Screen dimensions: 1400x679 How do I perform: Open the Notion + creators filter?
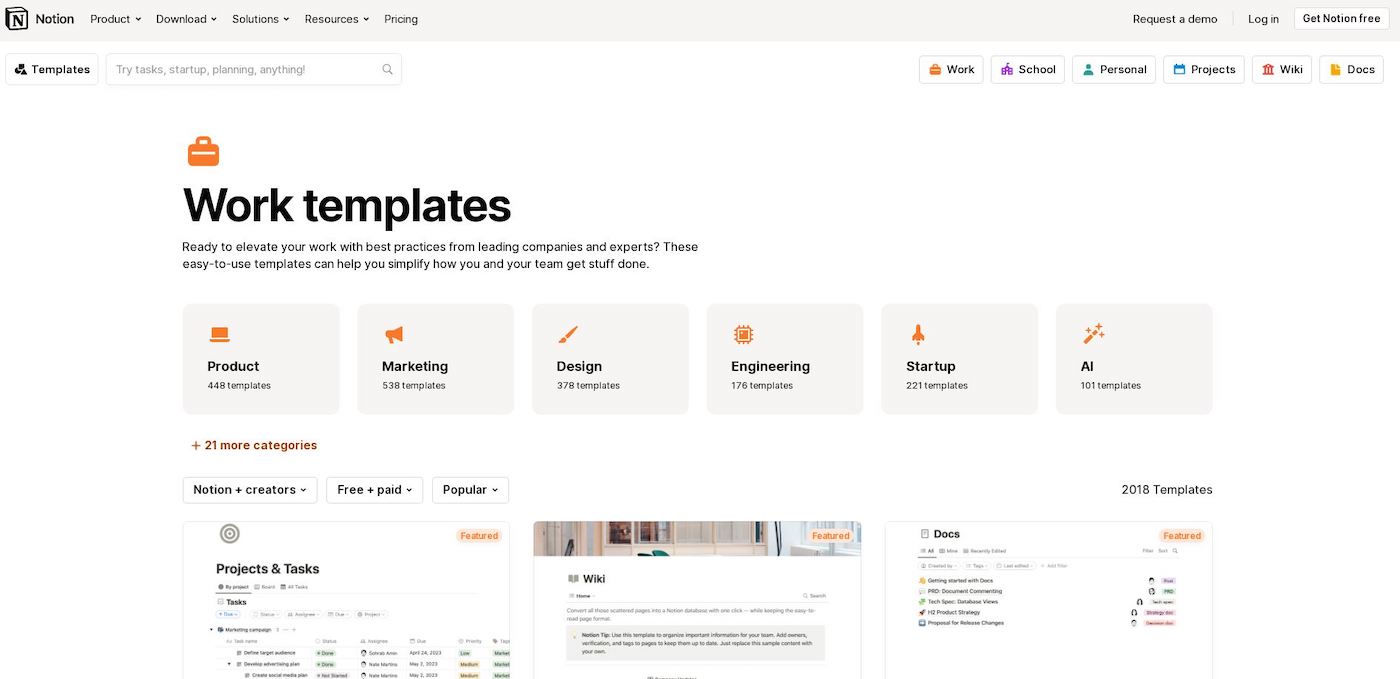[x=249, y=489]
